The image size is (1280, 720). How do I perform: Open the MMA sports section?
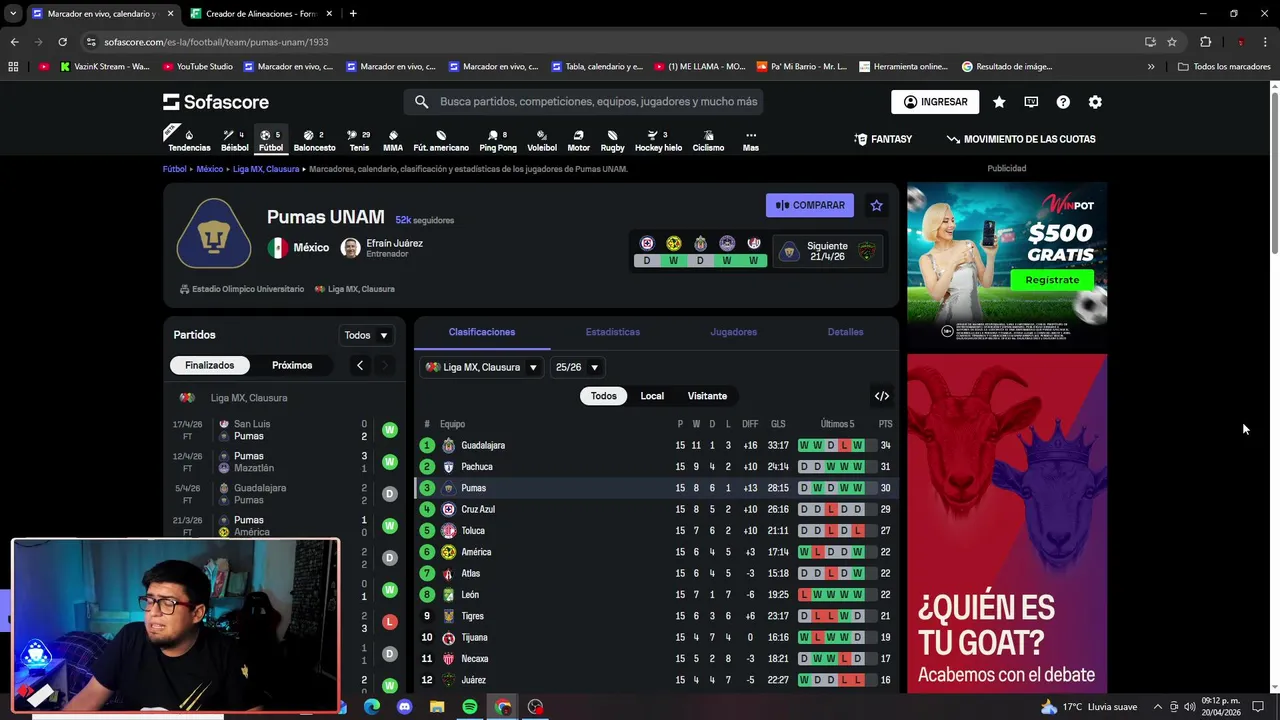click(393, 140)
